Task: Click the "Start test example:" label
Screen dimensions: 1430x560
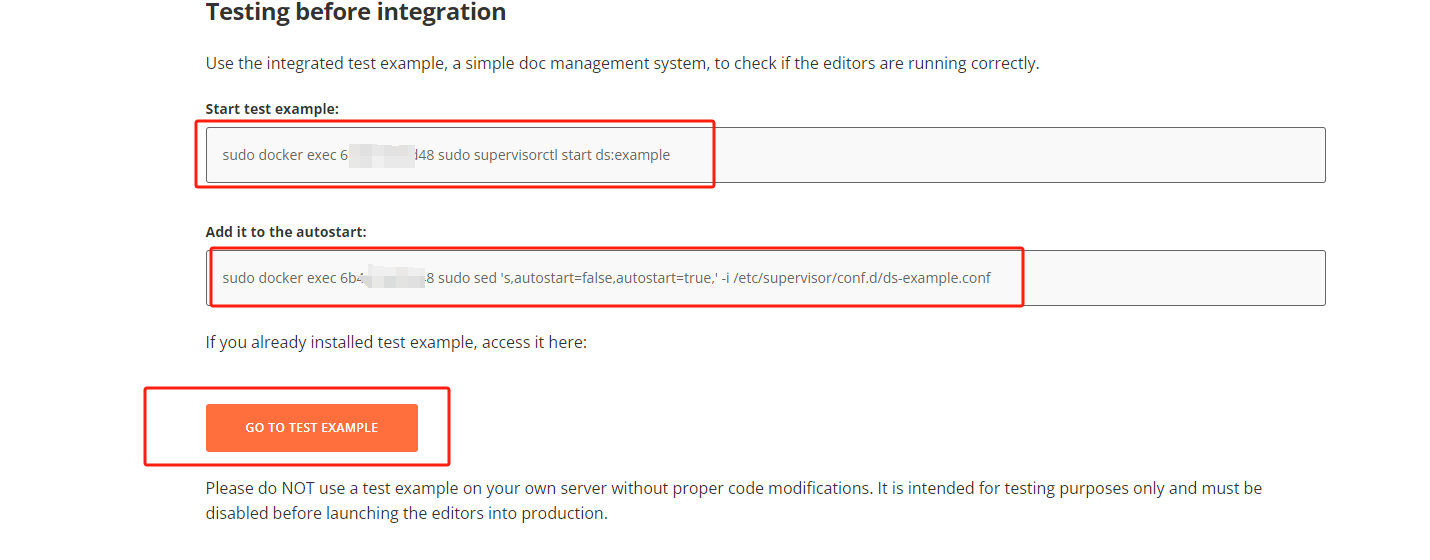Action: click(272, 109)
